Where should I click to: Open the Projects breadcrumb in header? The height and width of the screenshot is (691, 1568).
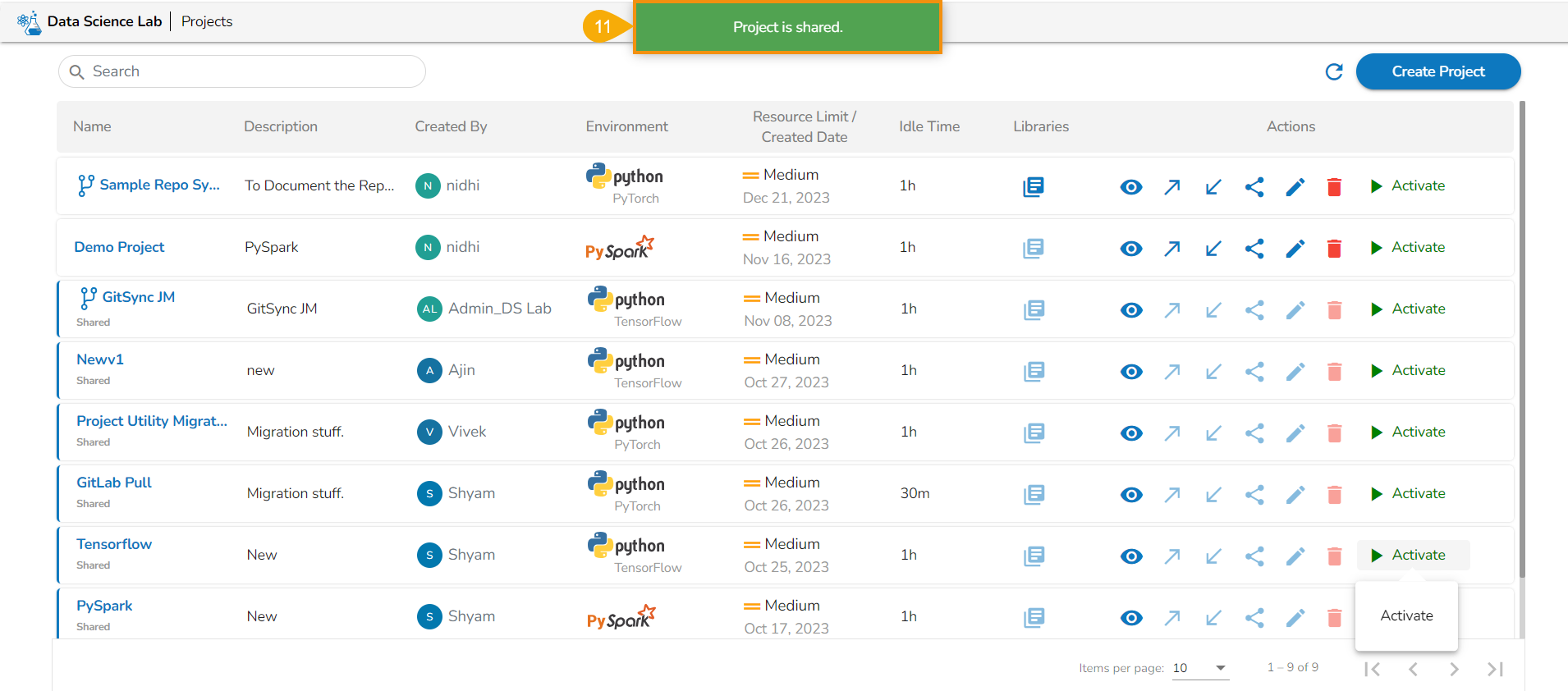[x=207, y=21]
